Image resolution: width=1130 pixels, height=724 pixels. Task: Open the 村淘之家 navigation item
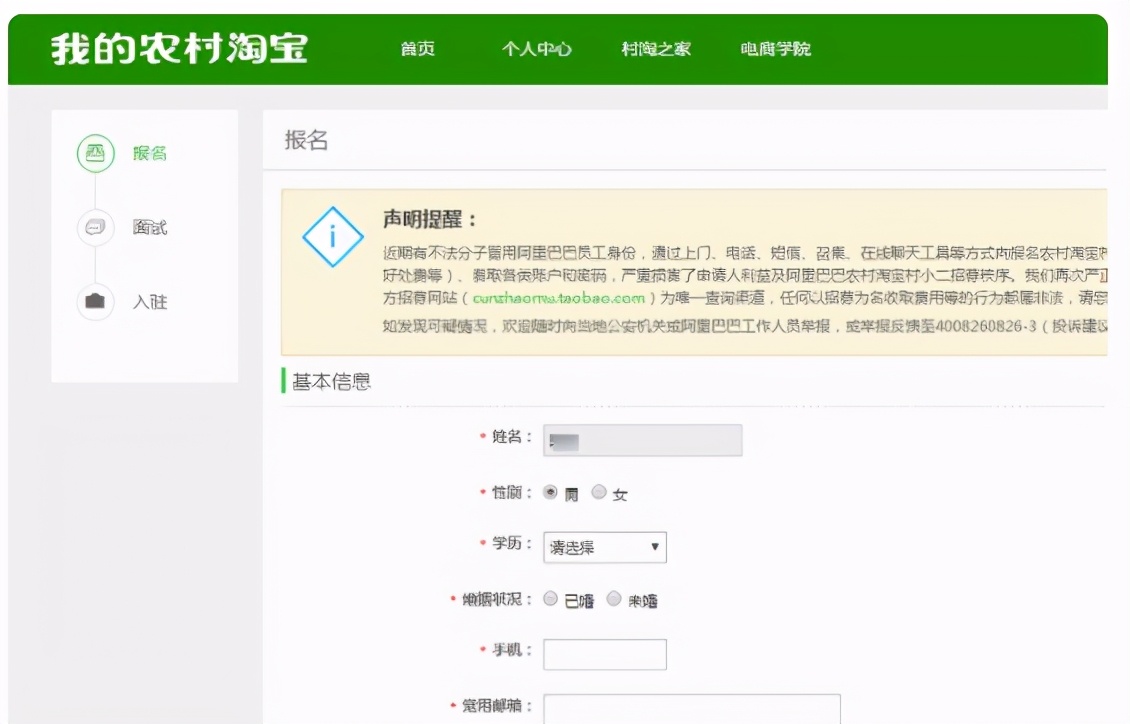pyautogui.click(x=656, y=49)
